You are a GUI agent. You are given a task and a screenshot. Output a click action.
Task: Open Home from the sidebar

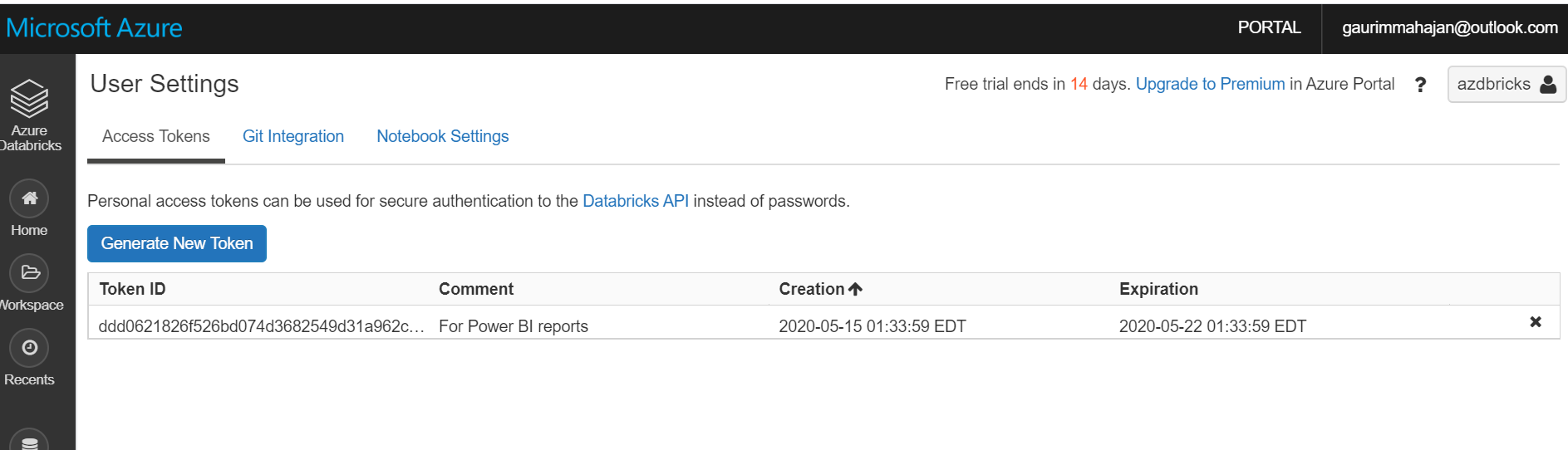pos(29,199)
